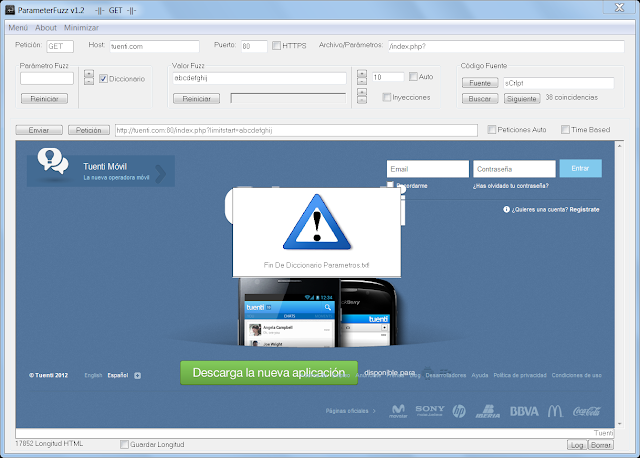The image size is (640, 458).
Task: Click the ParameterFuzz title bar app icon
Action: (x=10, y=10)
